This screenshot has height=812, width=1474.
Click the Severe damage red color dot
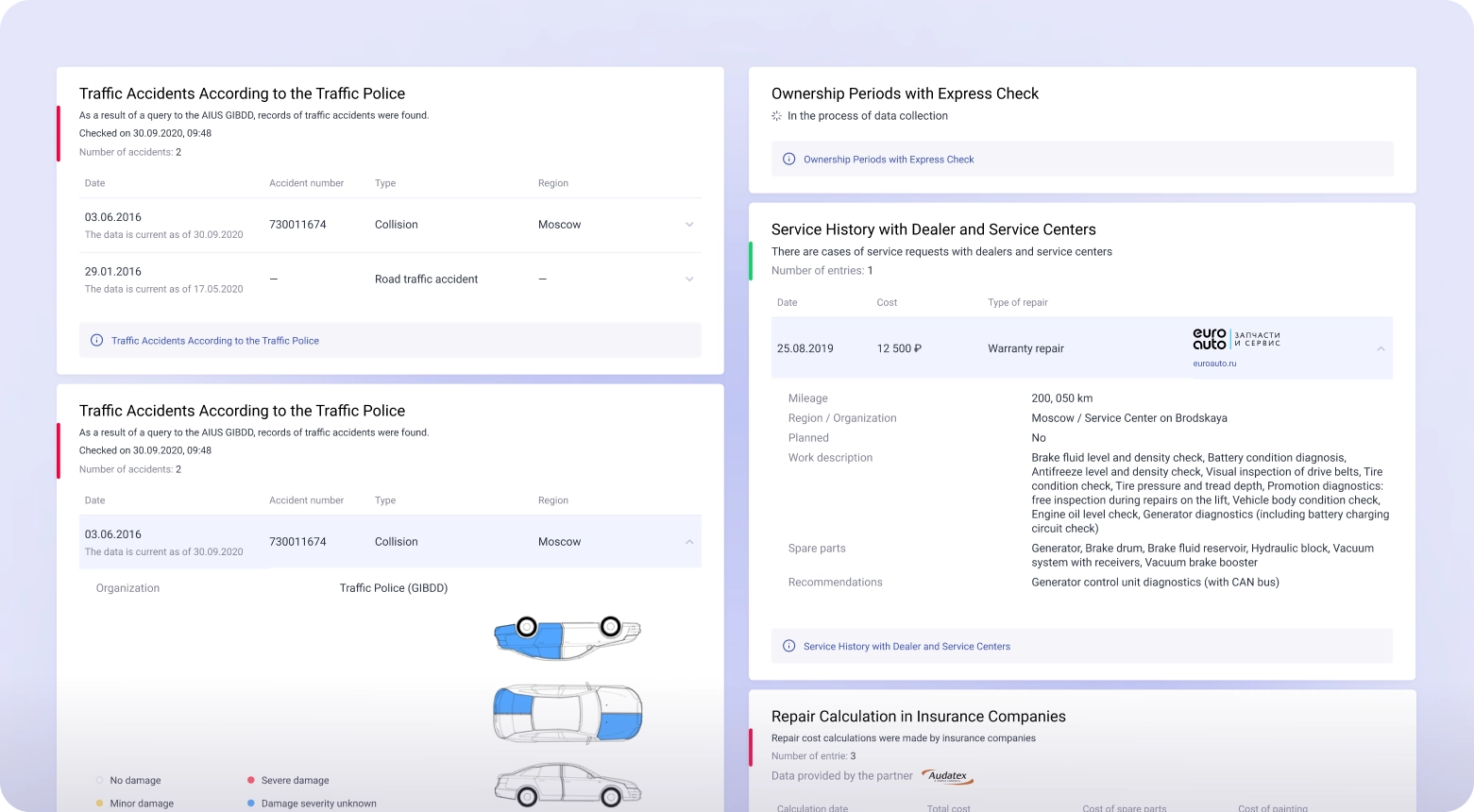(250, 780)
